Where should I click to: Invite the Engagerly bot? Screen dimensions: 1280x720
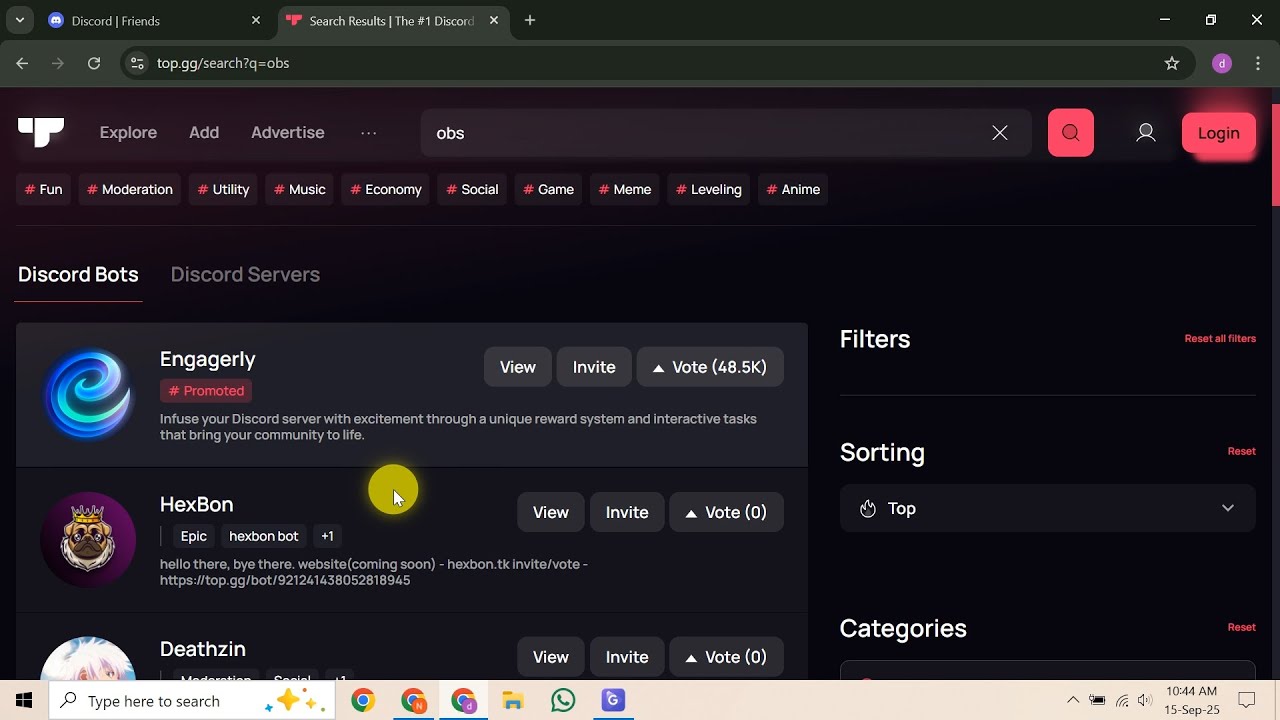point(594,367)
